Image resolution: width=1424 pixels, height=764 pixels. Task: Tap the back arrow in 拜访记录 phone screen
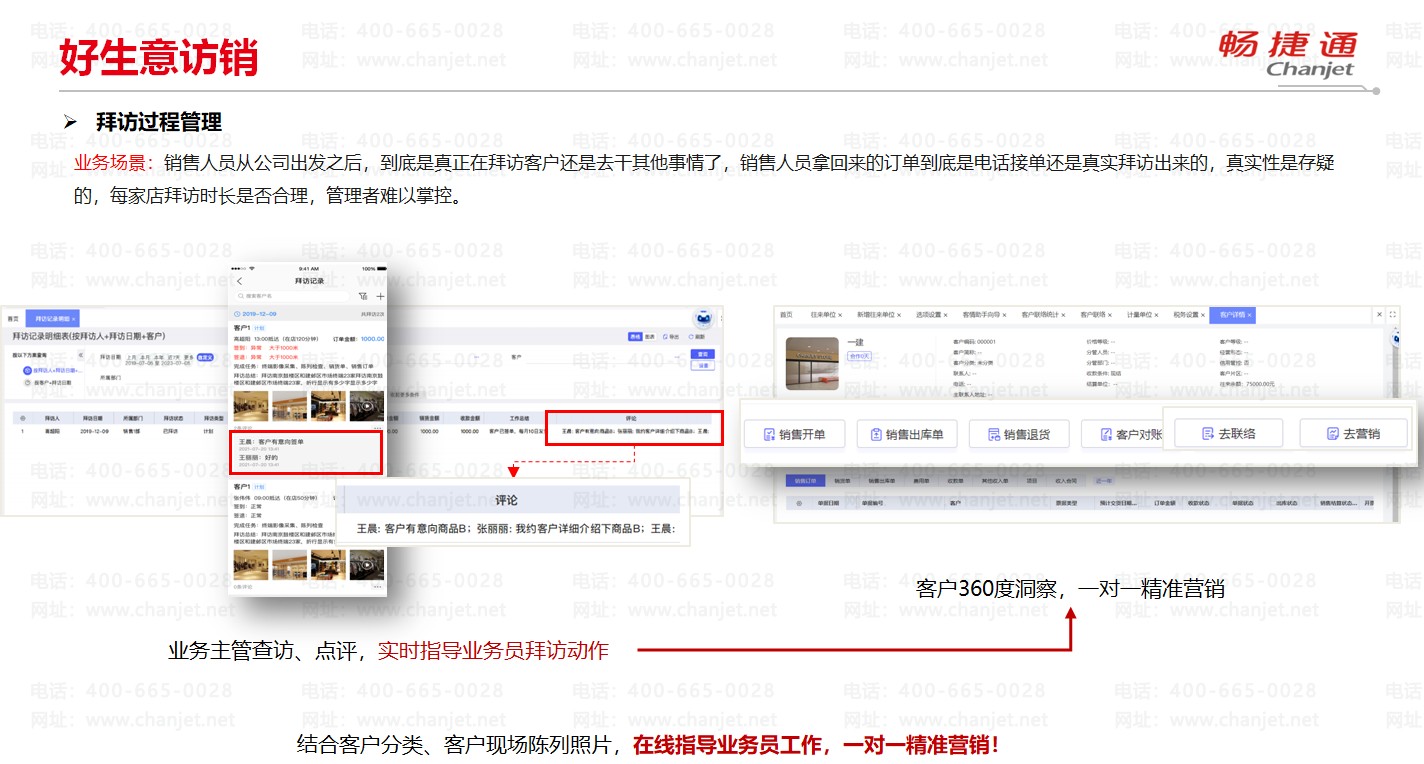[x=239, y=282]
